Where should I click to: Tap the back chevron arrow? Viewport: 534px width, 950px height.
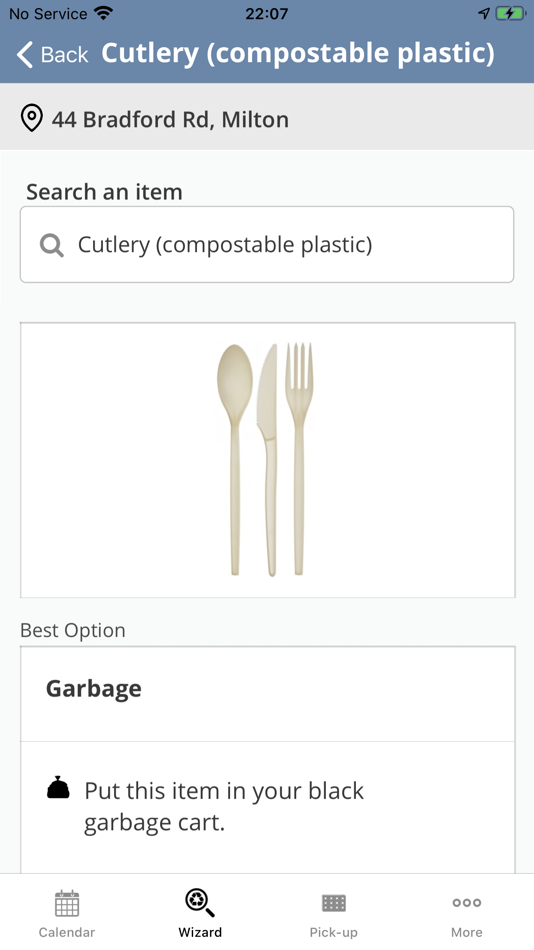point(24,55)
